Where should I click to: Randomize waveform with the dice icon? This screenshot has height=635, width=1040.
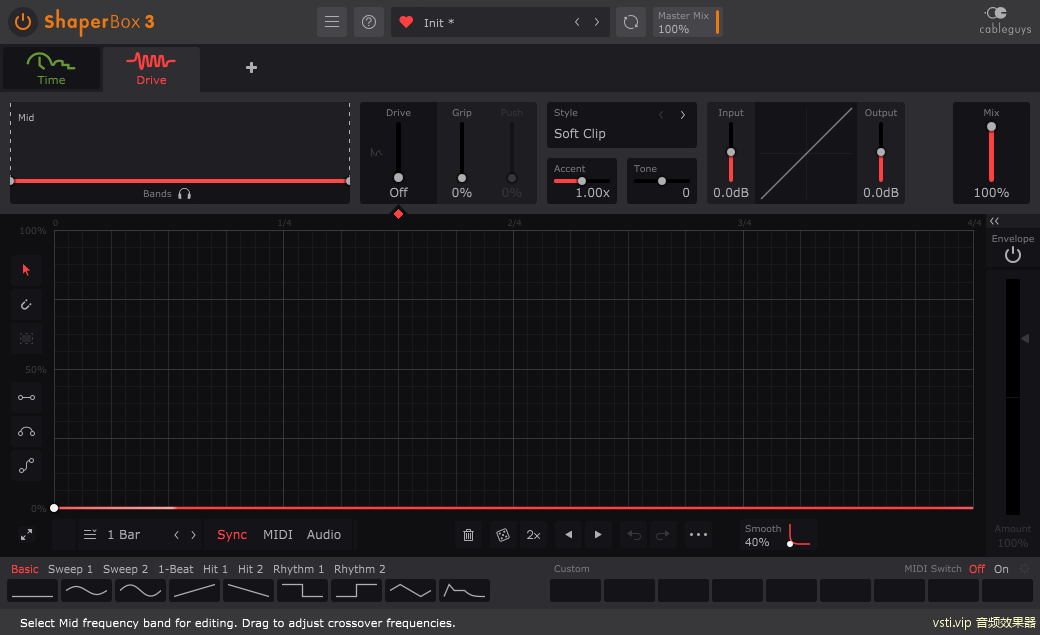[x=503, y=535]
